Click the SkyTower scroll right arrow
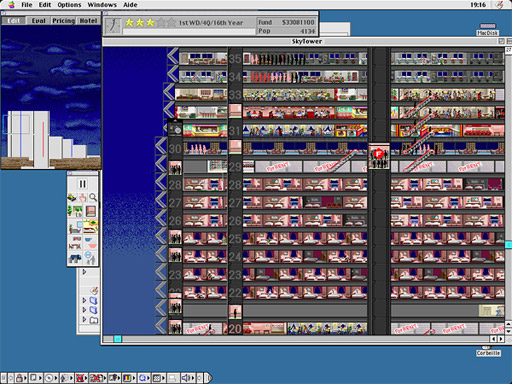The image size is (512, 384). coord(501,339)
